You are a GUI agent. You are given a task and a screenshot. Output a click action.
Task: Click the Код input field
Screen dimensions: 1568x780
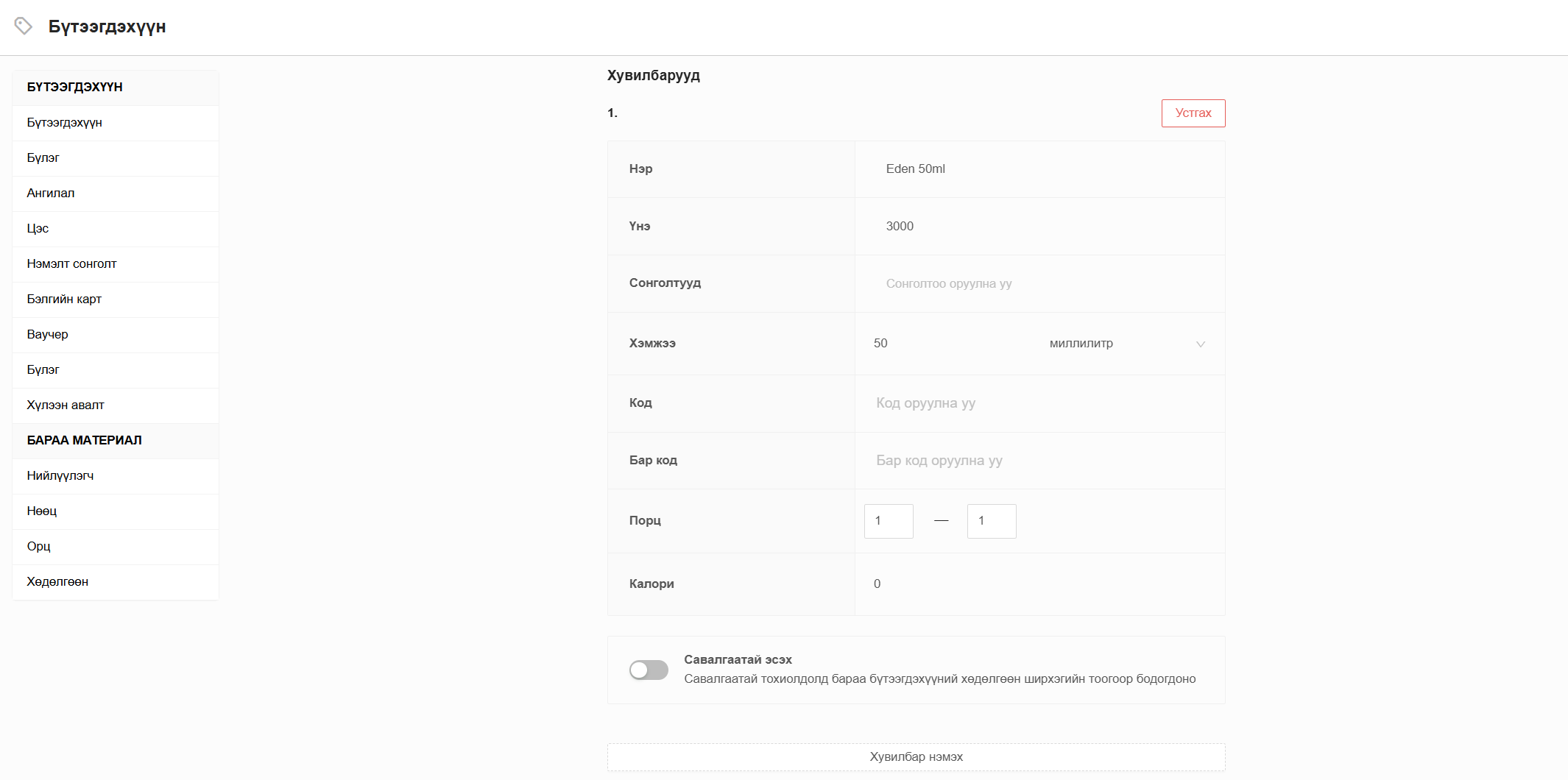tap(1039, 403)
